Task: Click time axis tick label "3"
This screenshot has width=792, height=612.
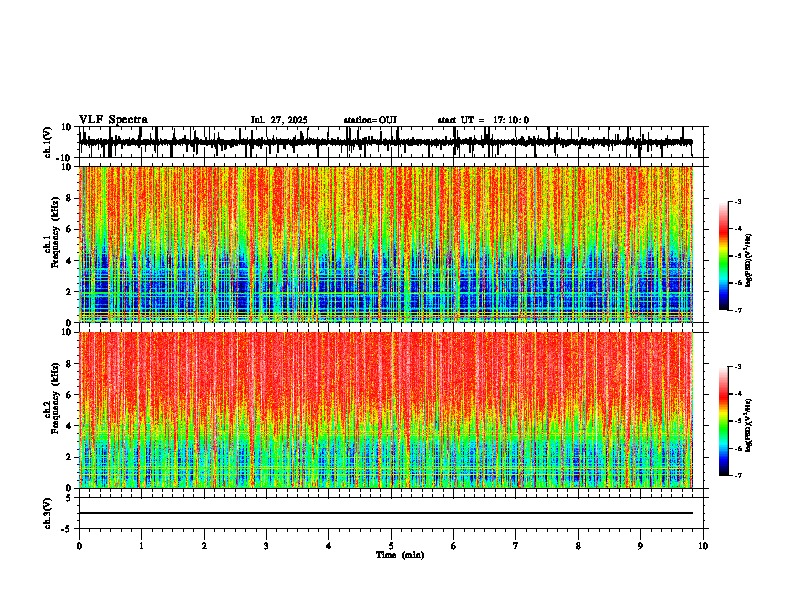Action: point(266,546)
